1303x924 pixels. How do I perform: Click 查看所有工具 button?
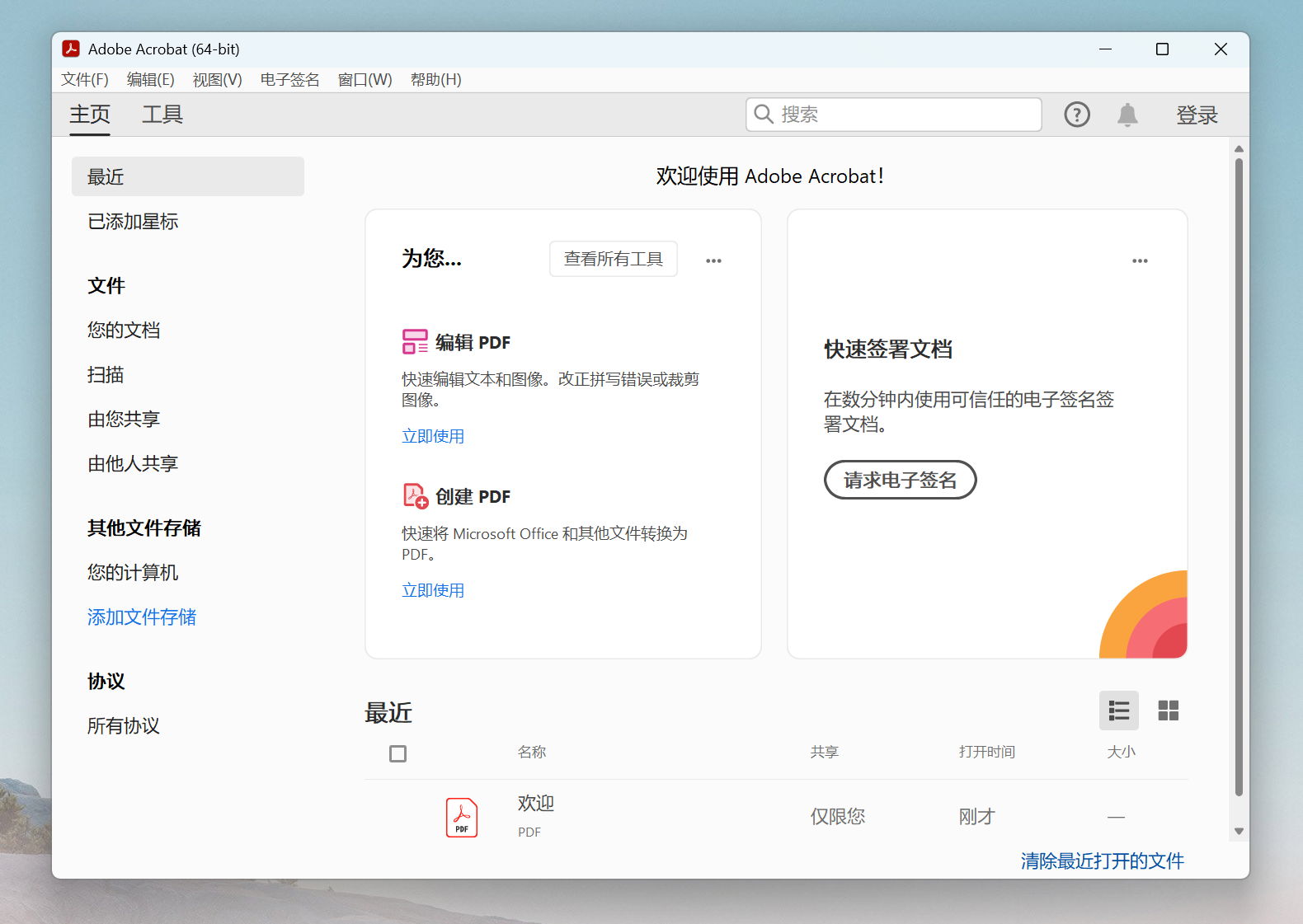(x=614, y=259)
